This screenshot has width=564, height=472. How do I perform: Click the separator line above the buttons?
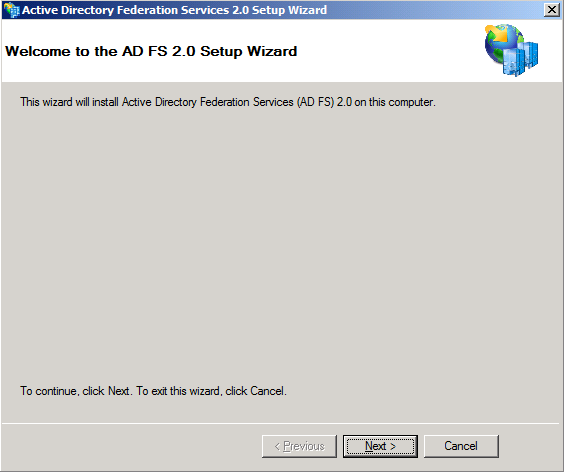point(281,423)
